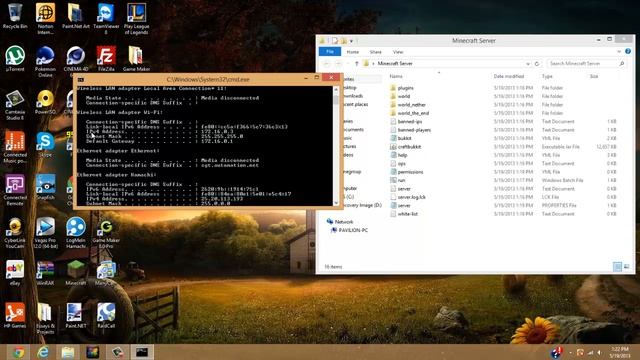The width and height of the screenshot is (640, 360).
Task: Click Explorer Back navigation arrow
Action: (327, 64)
